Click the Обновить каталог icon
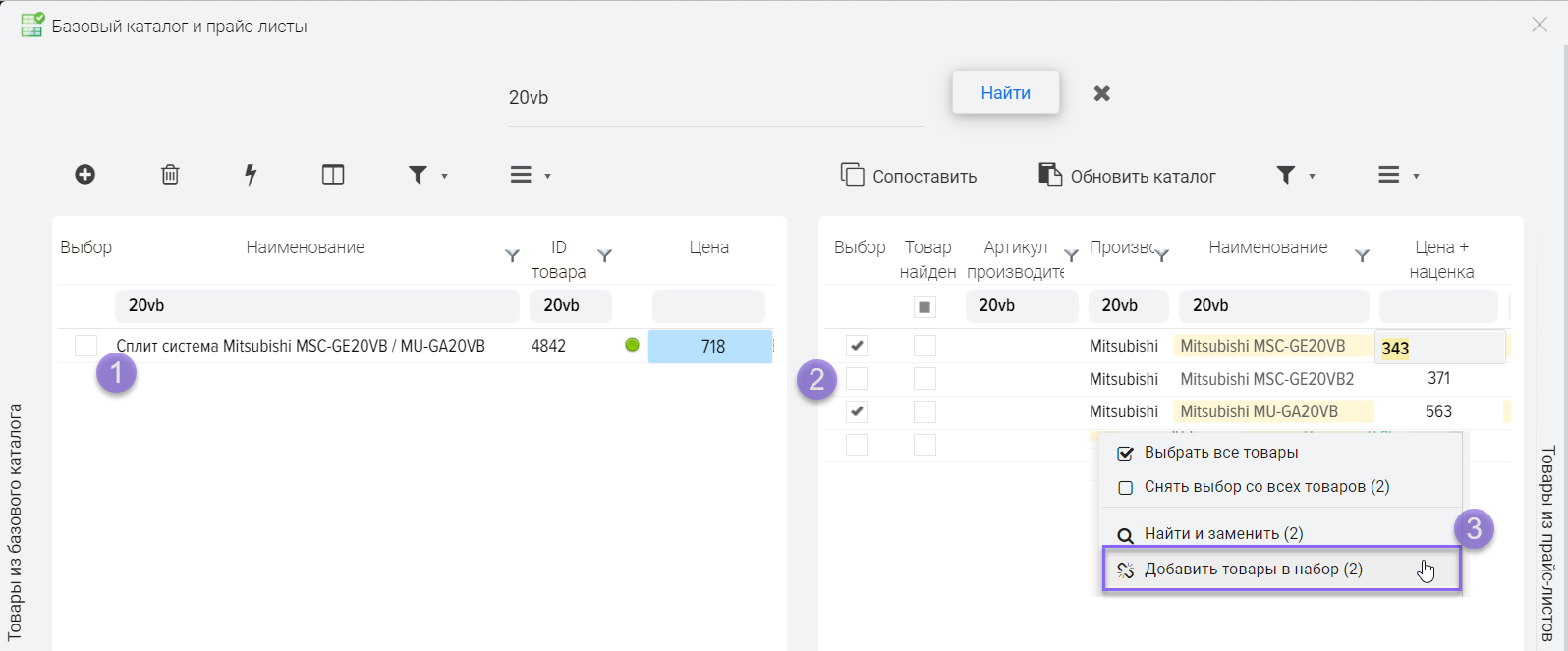The image size is (1568, 651). click(1050, 175)
